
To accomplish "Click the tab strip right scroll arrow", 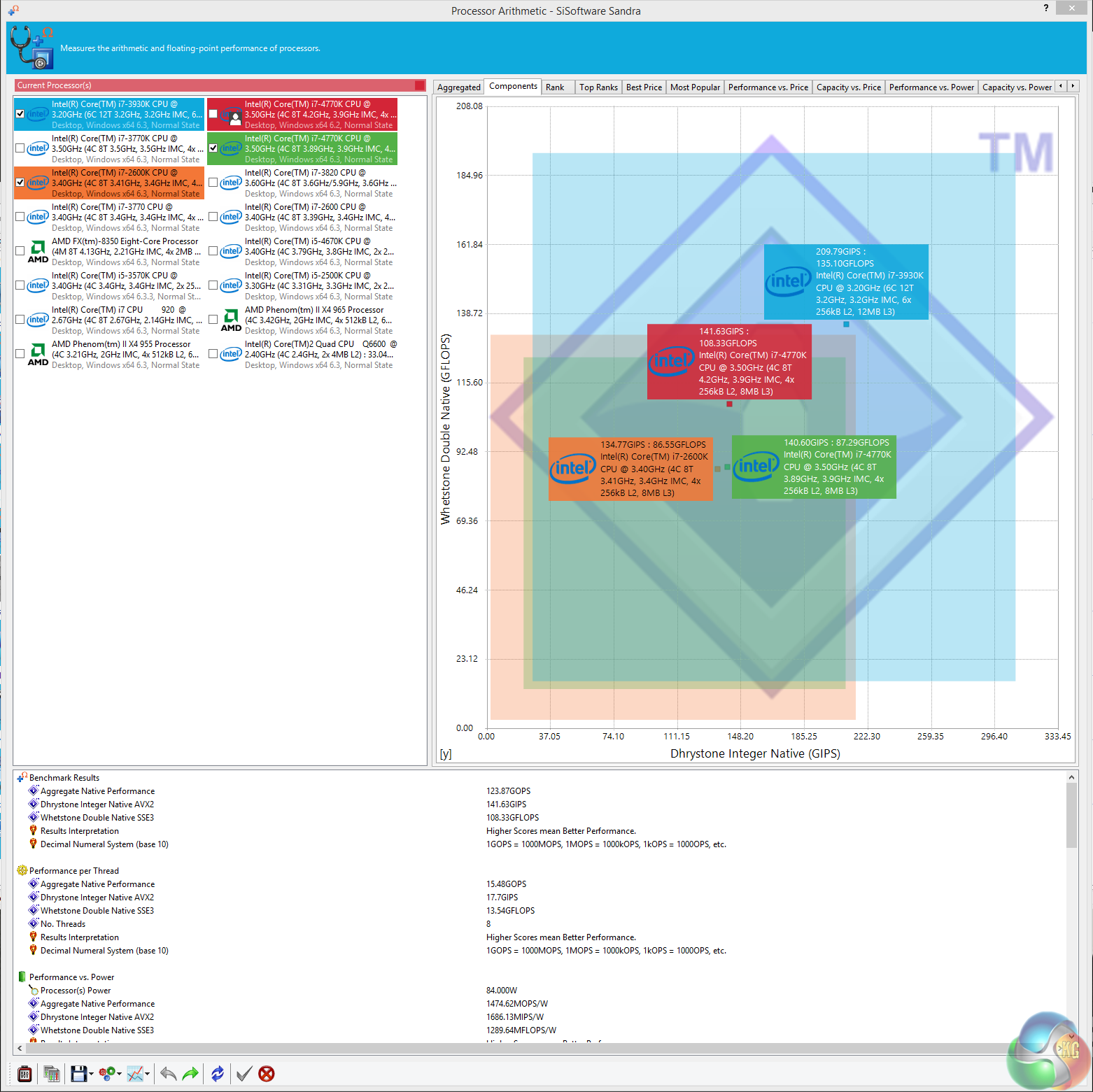I will [x=1073, y=86].
